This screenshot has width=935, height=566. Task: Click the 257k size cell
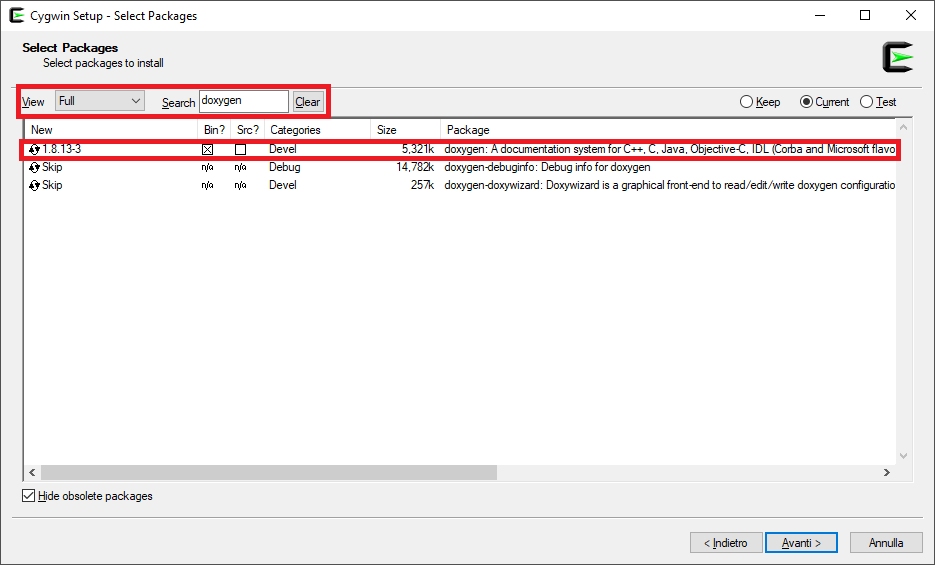coord(422,185)
